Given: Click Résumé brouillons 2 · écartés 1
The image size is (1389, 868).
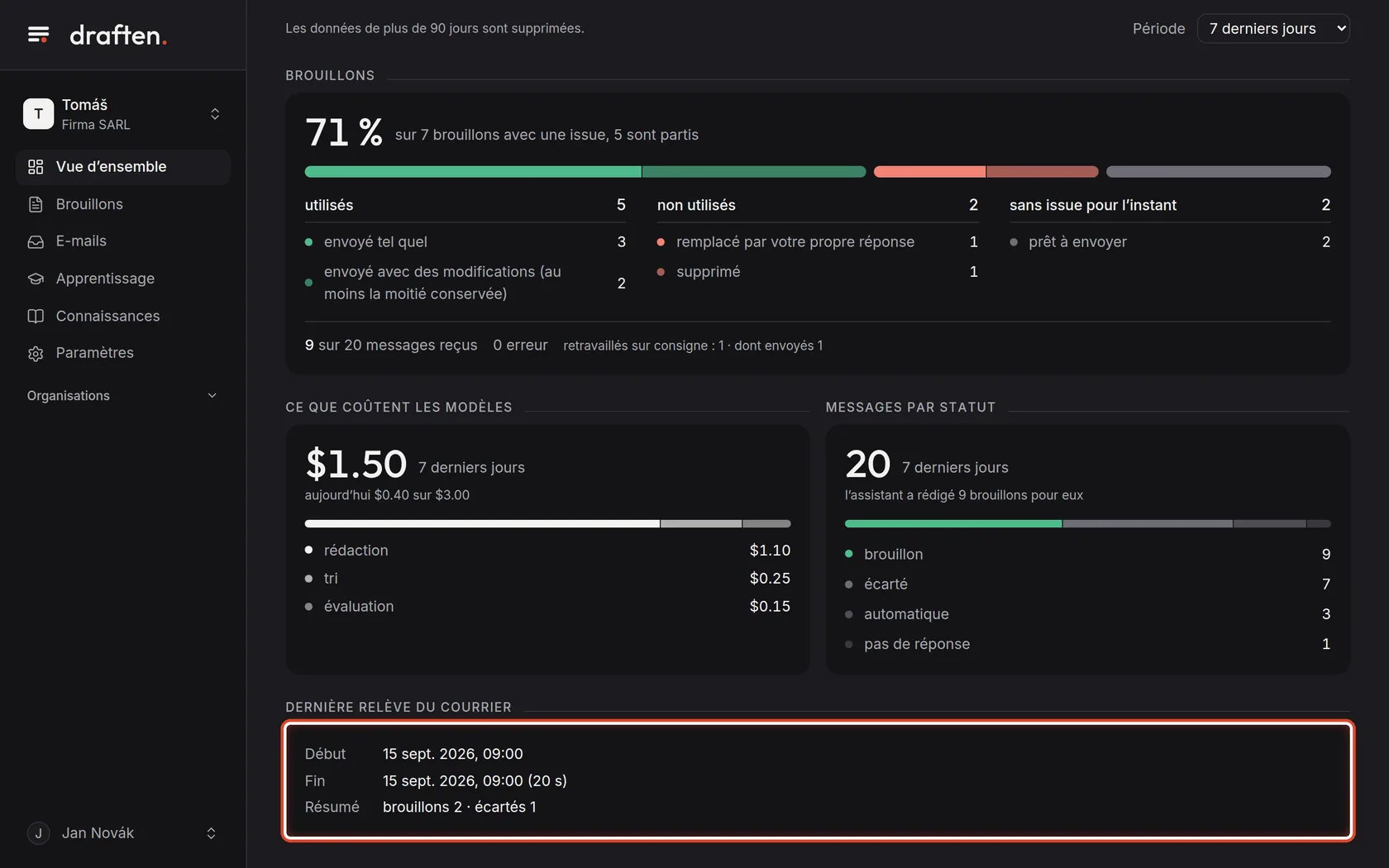Looking at the screenshot, I should click(460, 807).
